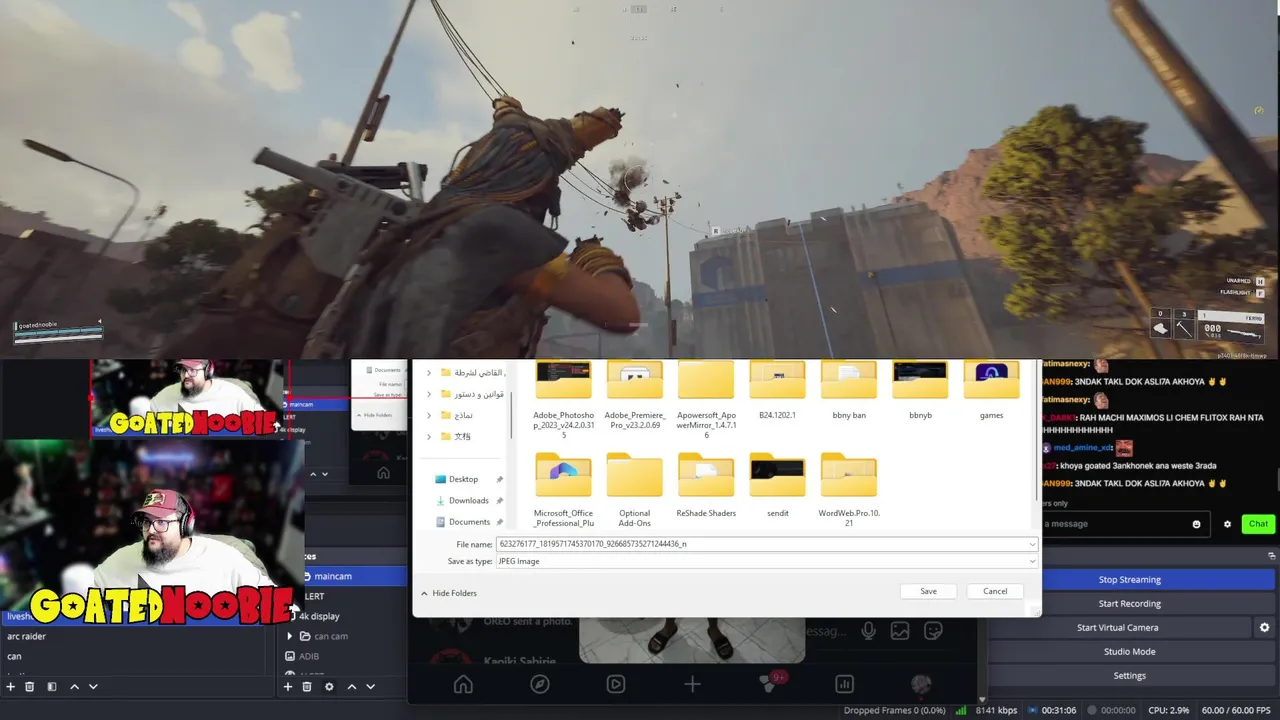
Task: Click Save in the save dialog
Action: pos(928,591)
